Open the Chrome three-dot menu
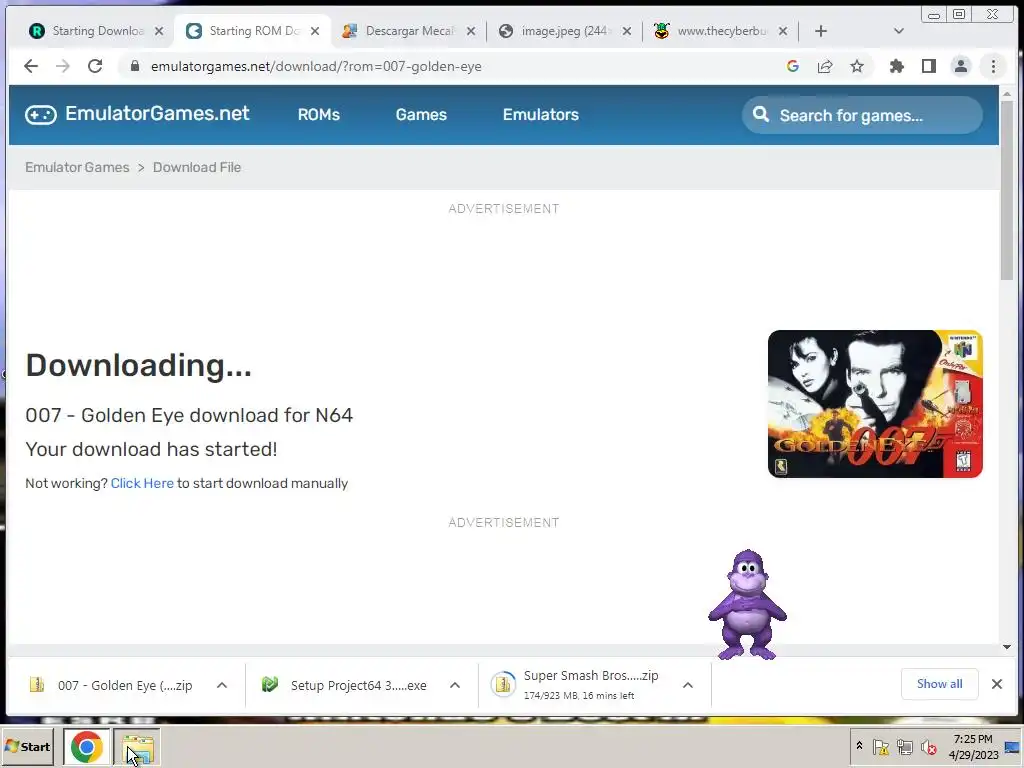 993,66
